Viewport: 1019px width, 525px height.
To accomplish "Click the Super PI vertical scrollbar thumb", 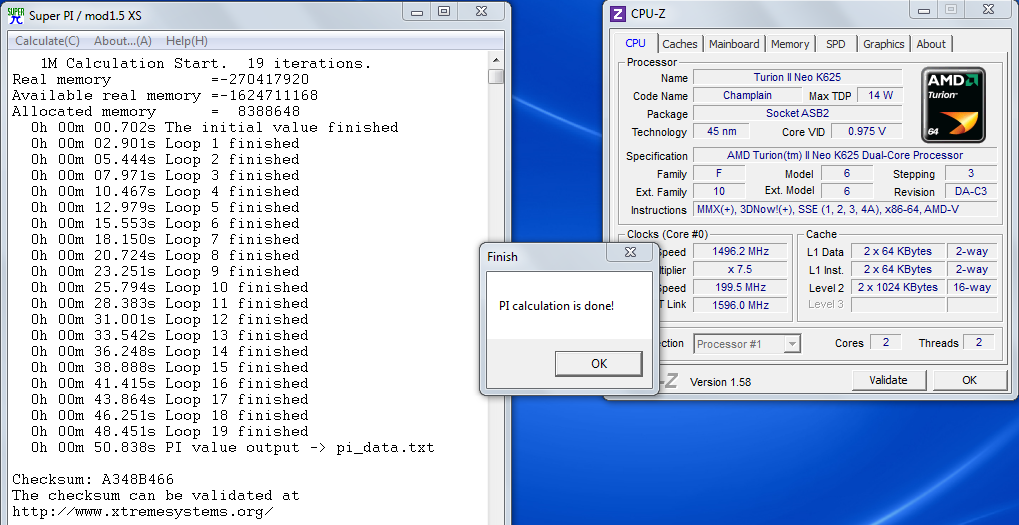I will 497,77.
